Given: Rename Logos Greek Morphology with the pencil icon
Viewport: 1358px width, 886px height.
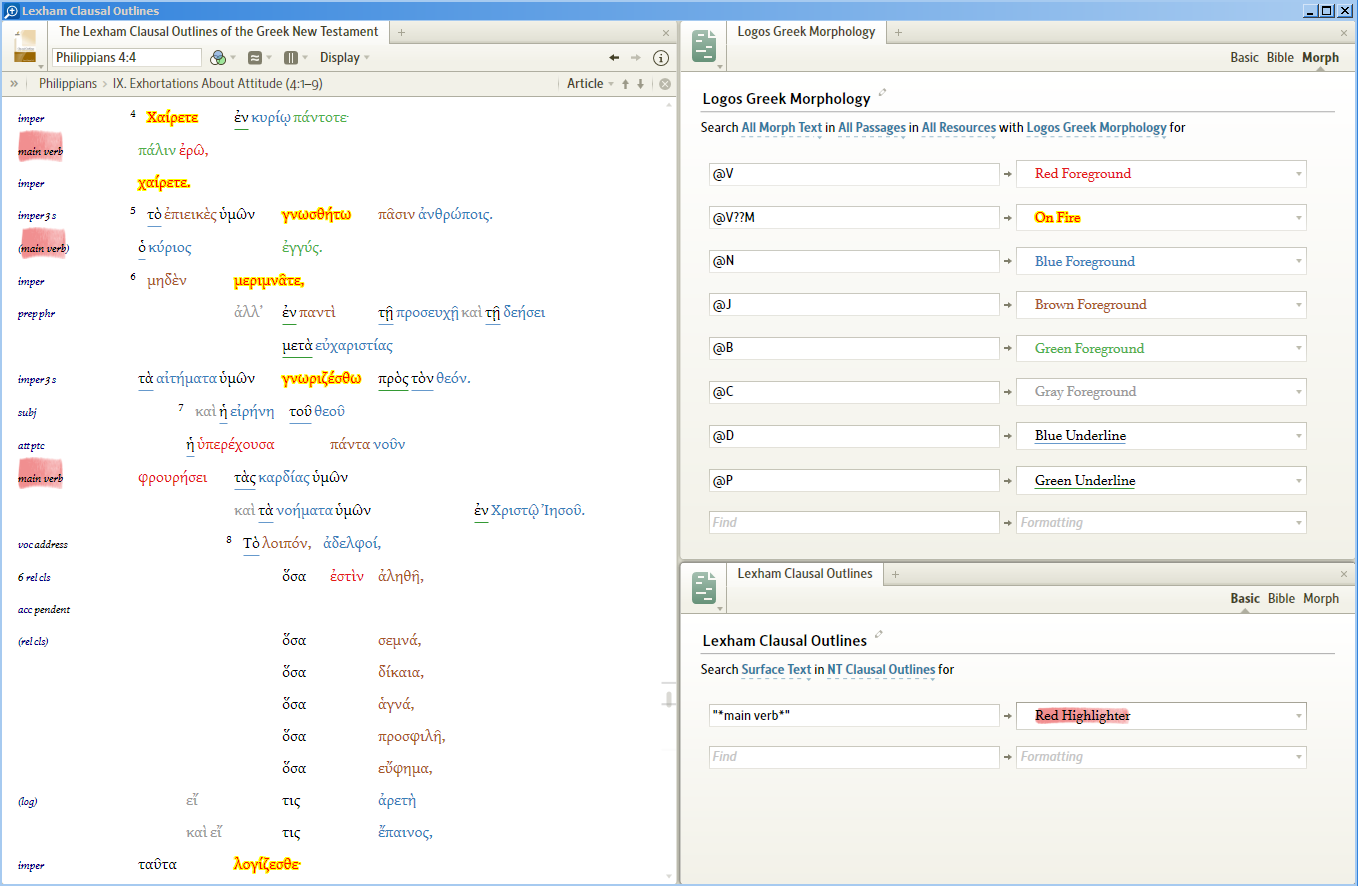Looking at the screenshot, I should coord(883,94).
